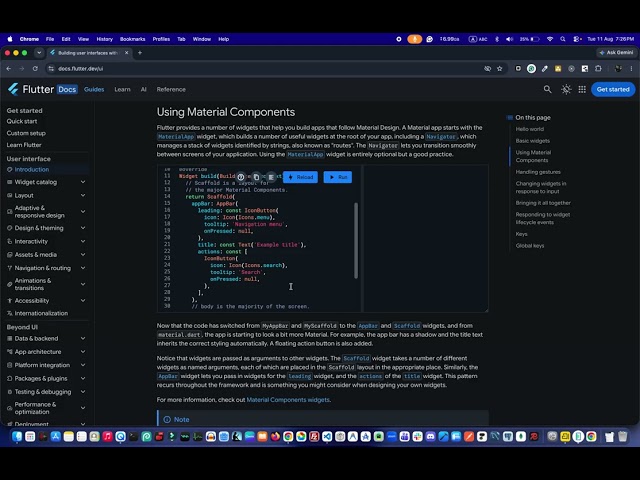The image size is (640, 480).
Task: Open Get started in sidebar
Action: click(x=24, y=111)
